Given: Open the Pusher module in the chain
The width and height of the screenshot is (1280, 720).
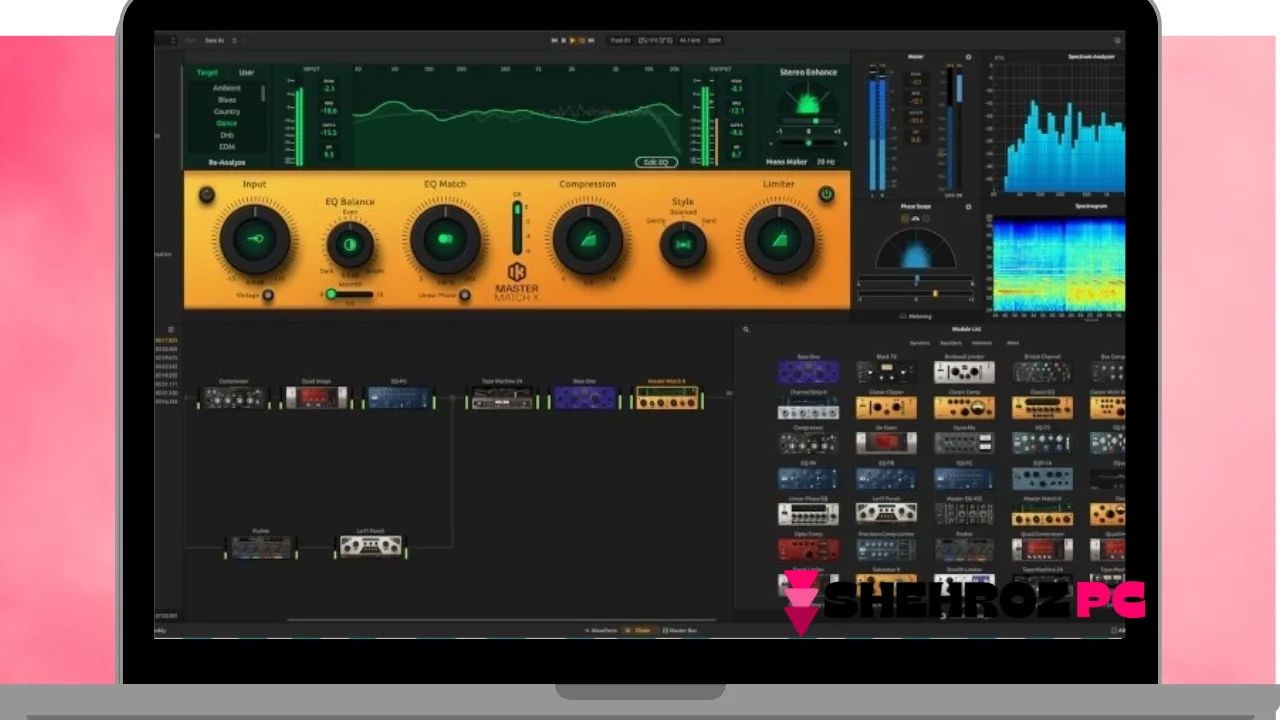Looking at the screenshot, I should (261, 546).
